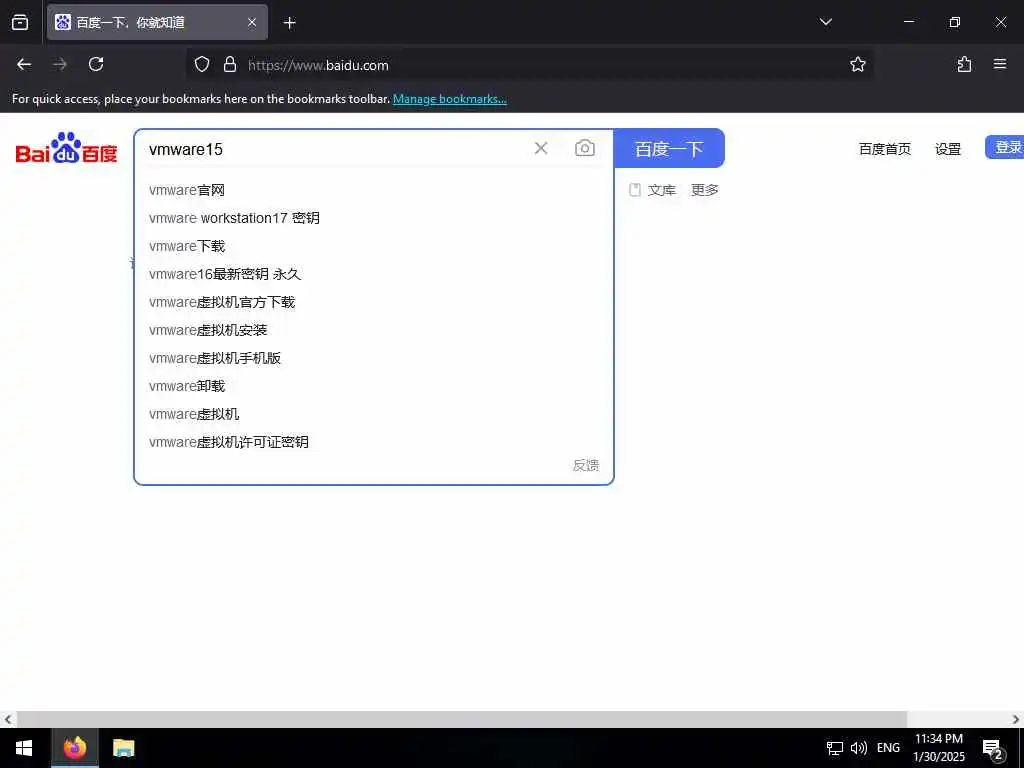Open tracking protection shield icon
The height and width of the screenshot is (768, 1024).
tap(202, 65)
